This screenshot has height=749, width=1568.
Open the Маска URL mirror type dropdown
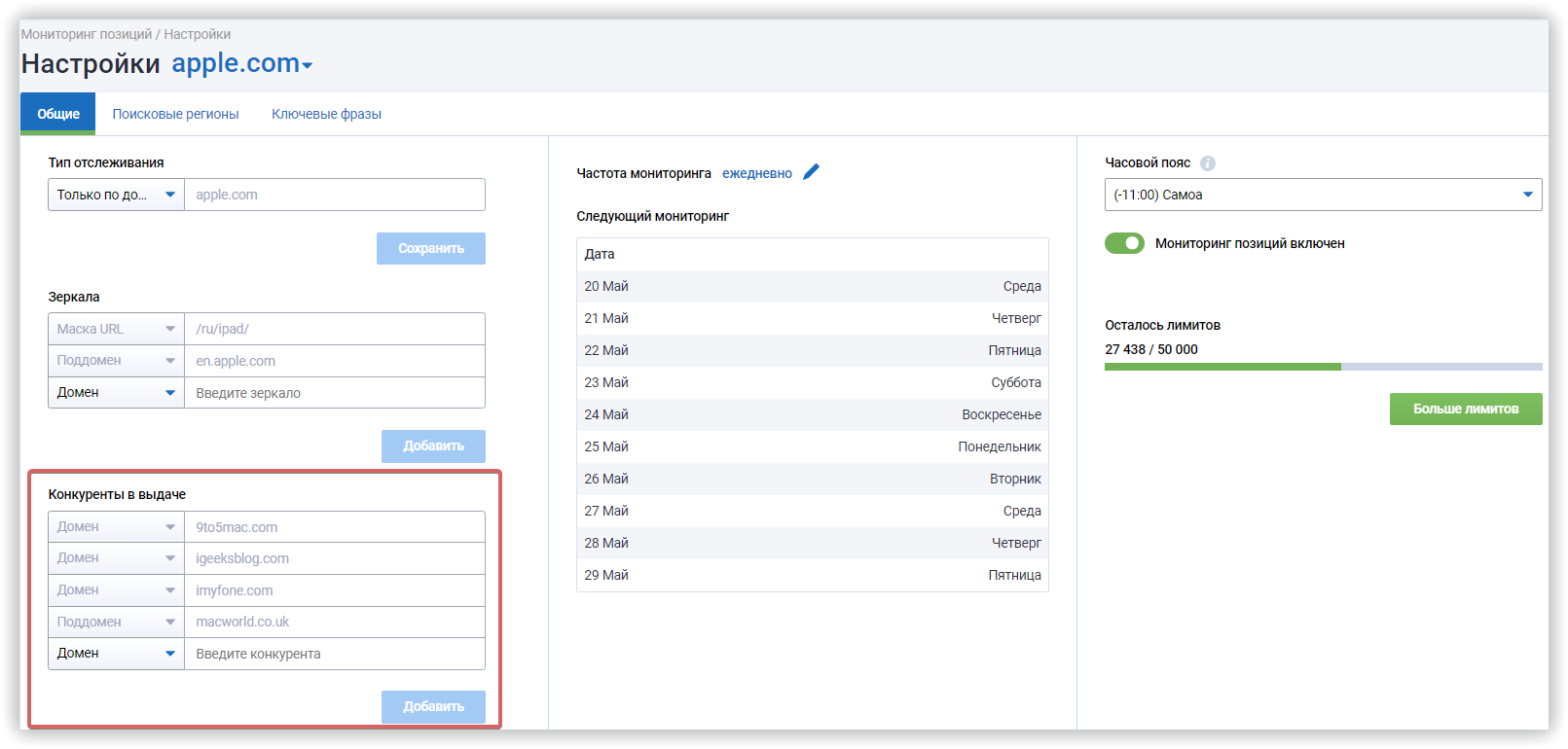pyautogui.click(x=116, y=329)
